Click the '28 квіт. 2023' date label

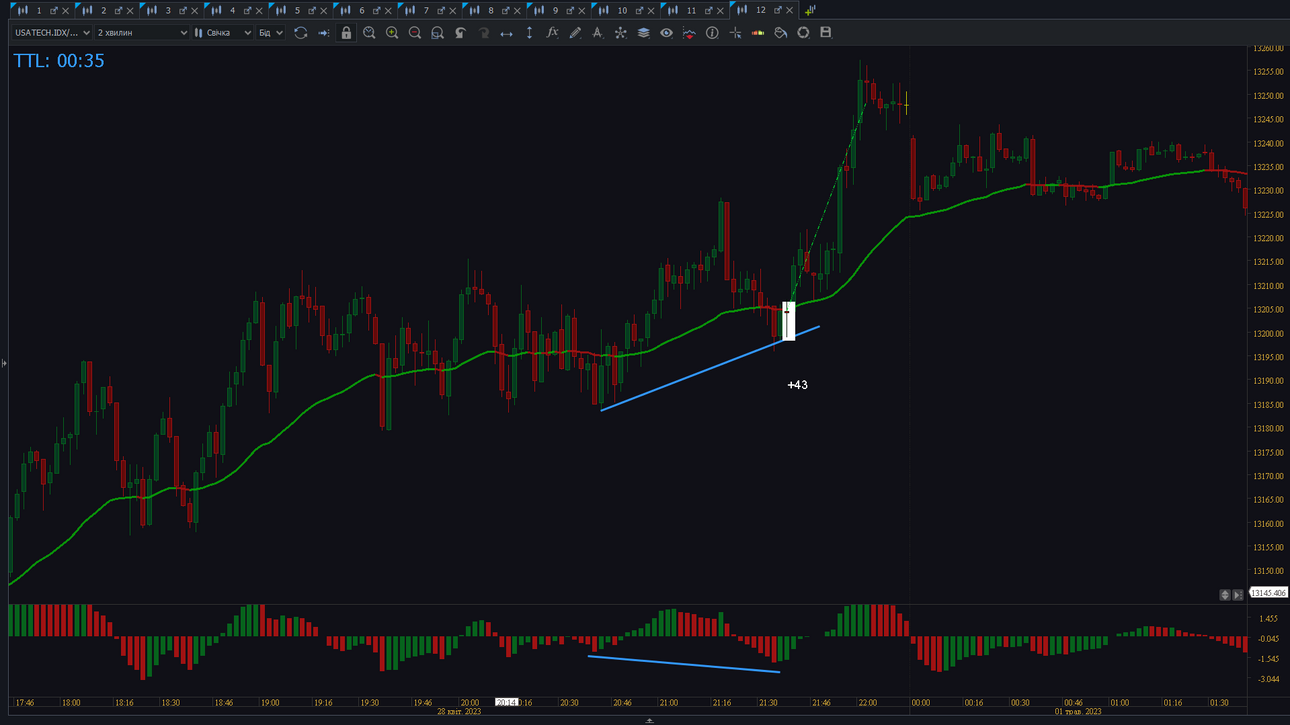pos(459,712)
